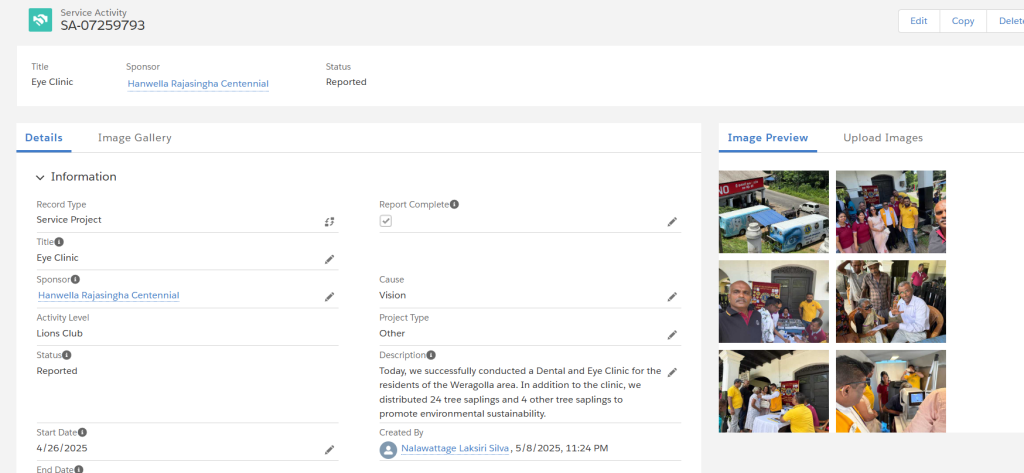Viewport: 1024px width, 473px height.
Task: Click the Service Activity record icon
Action: click(40, 20)
